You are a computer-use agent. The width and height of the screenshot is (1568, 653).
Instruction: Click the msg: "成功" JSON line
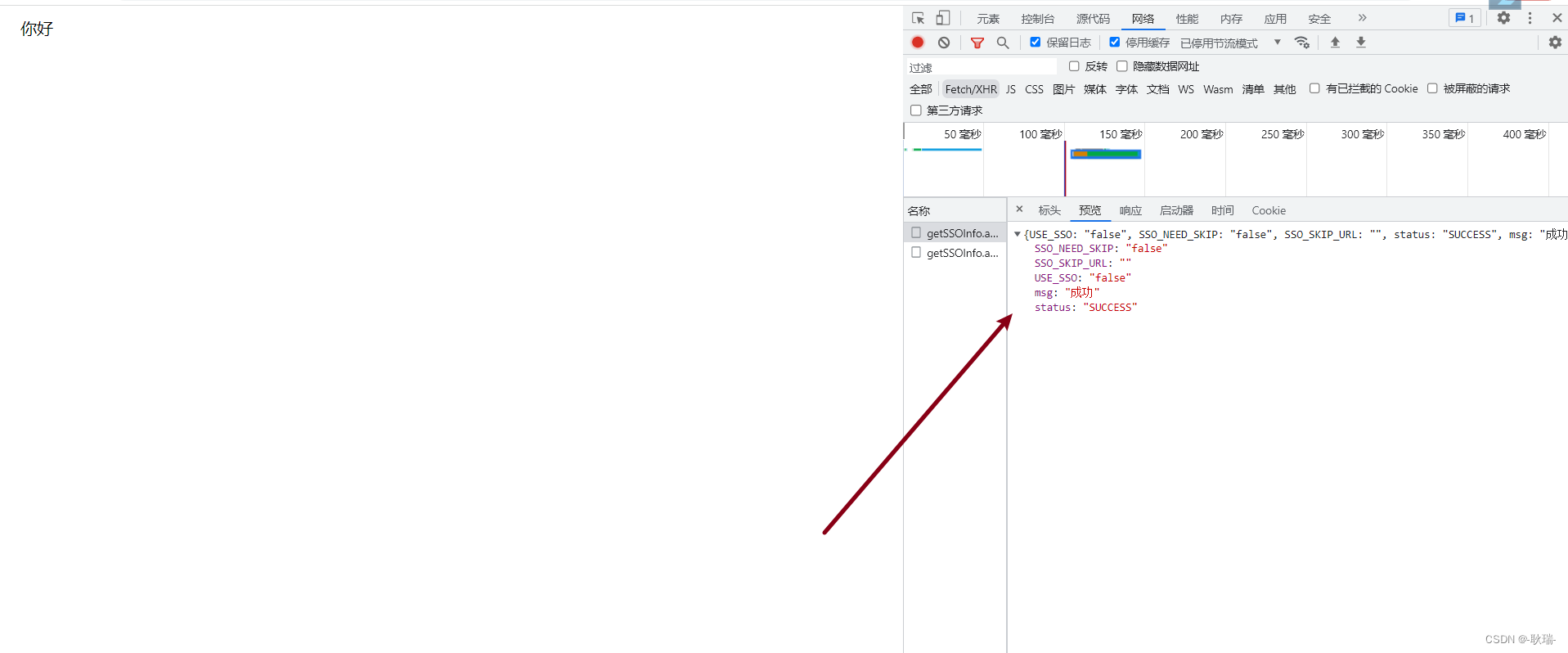pos(1067,293)
